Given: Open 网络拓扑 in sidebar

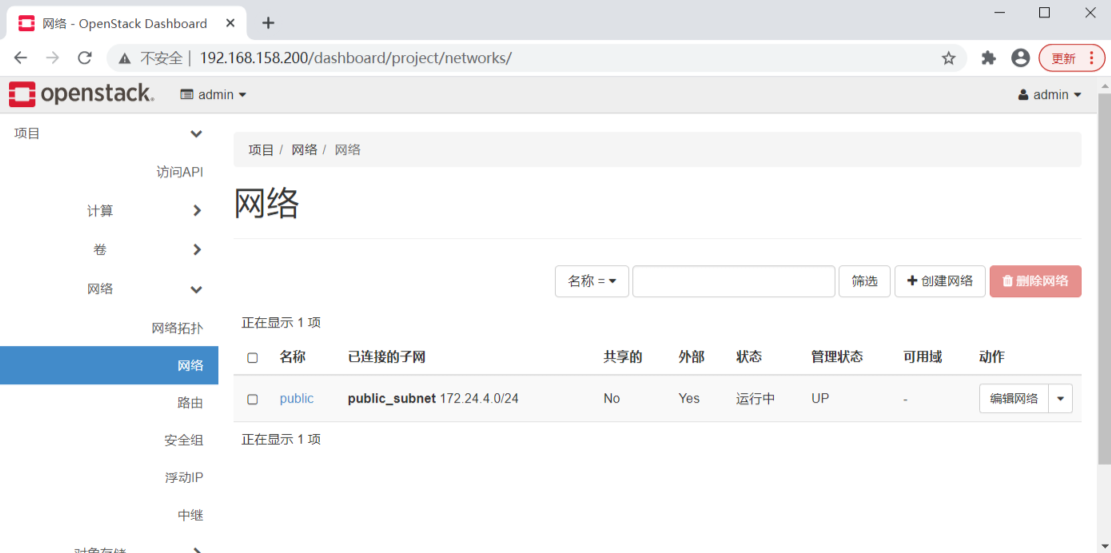Looking at the screenshot, I should pos(177,328).
